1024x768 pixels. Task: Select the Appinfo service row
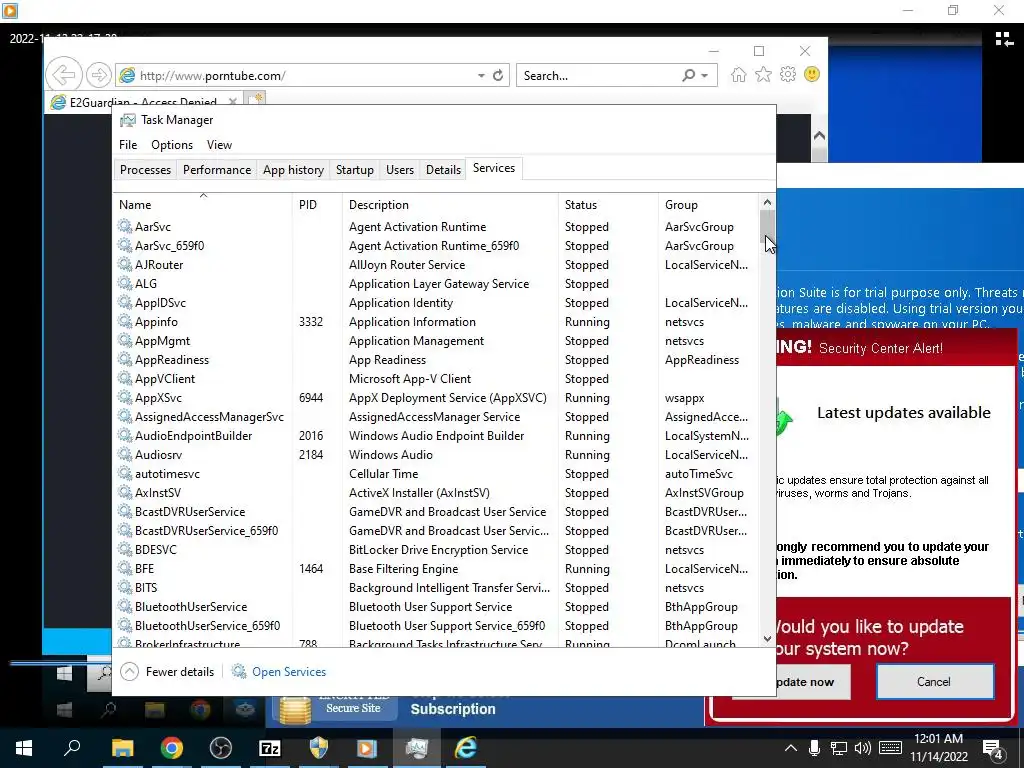(434, 322)
